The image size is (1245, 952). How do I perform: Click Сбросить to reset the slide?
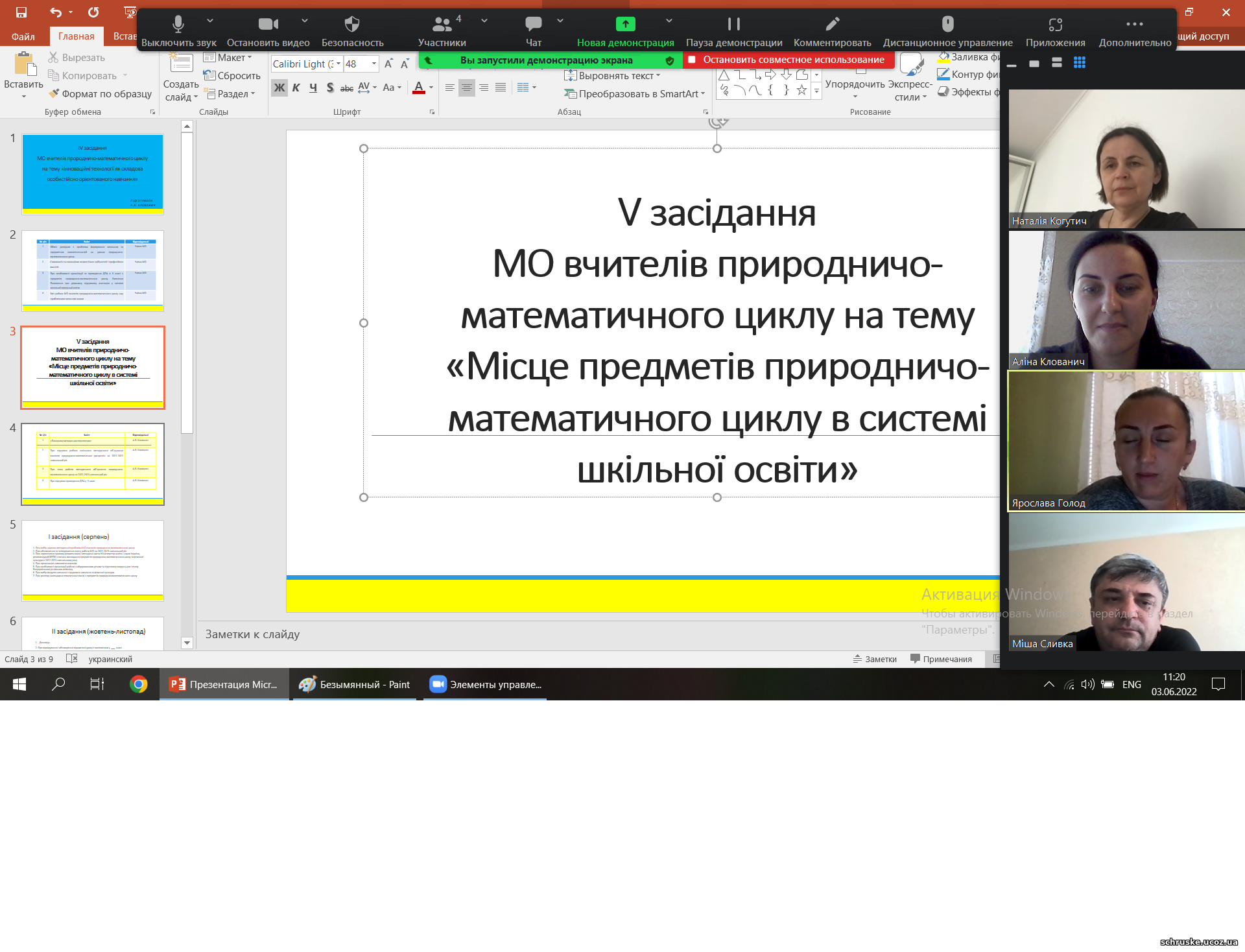pos(231,76)
